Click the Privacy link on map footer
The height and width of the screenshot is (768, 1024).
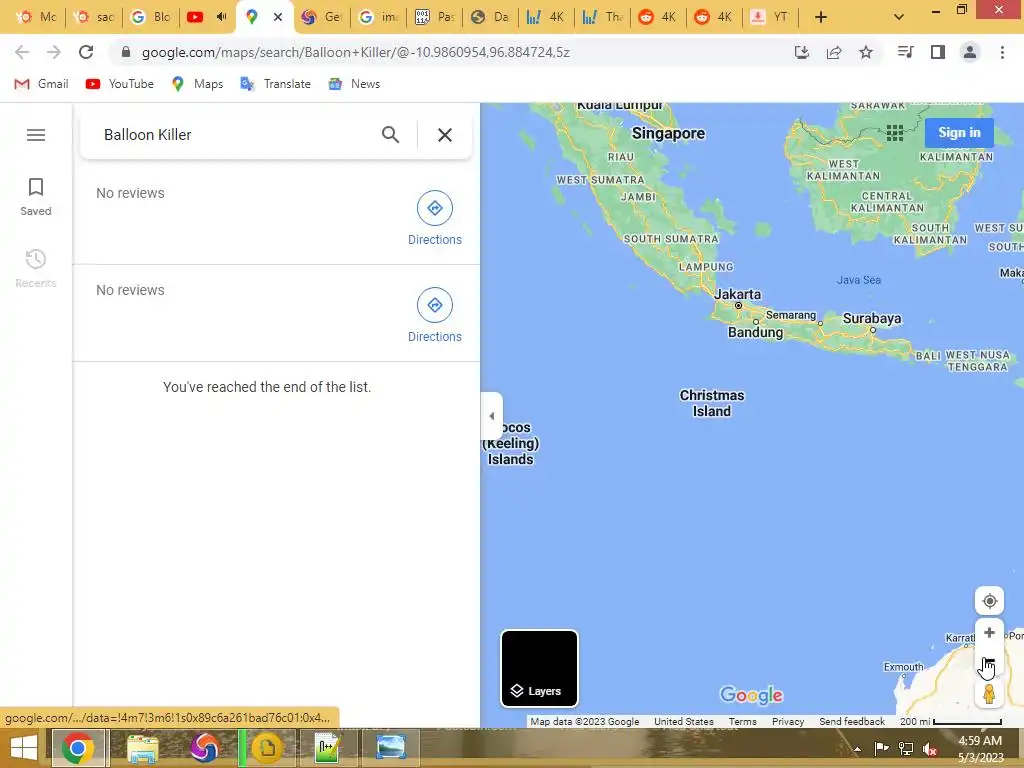click(788, 722)
